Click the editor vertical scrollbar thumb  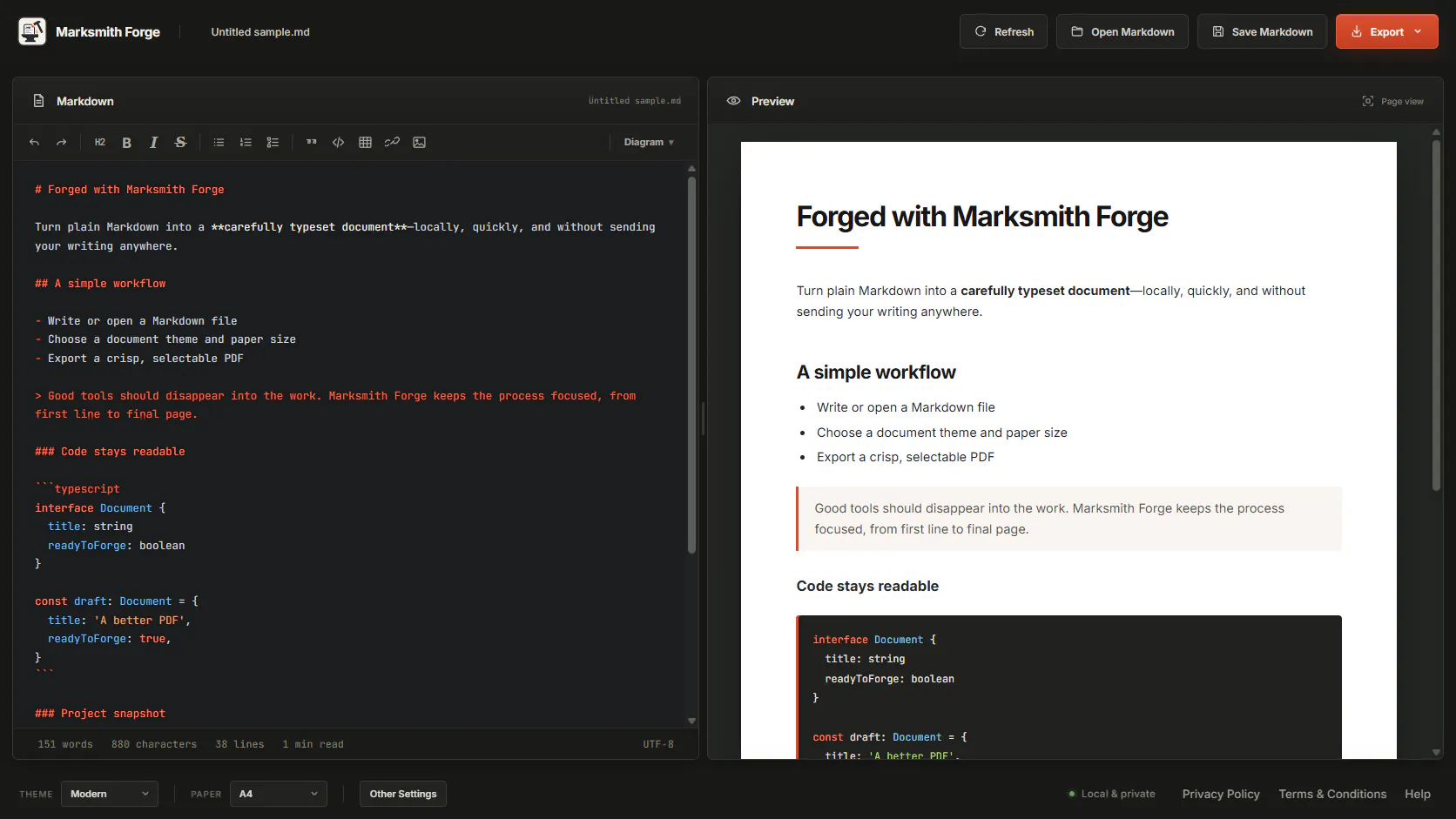[691, 366]
